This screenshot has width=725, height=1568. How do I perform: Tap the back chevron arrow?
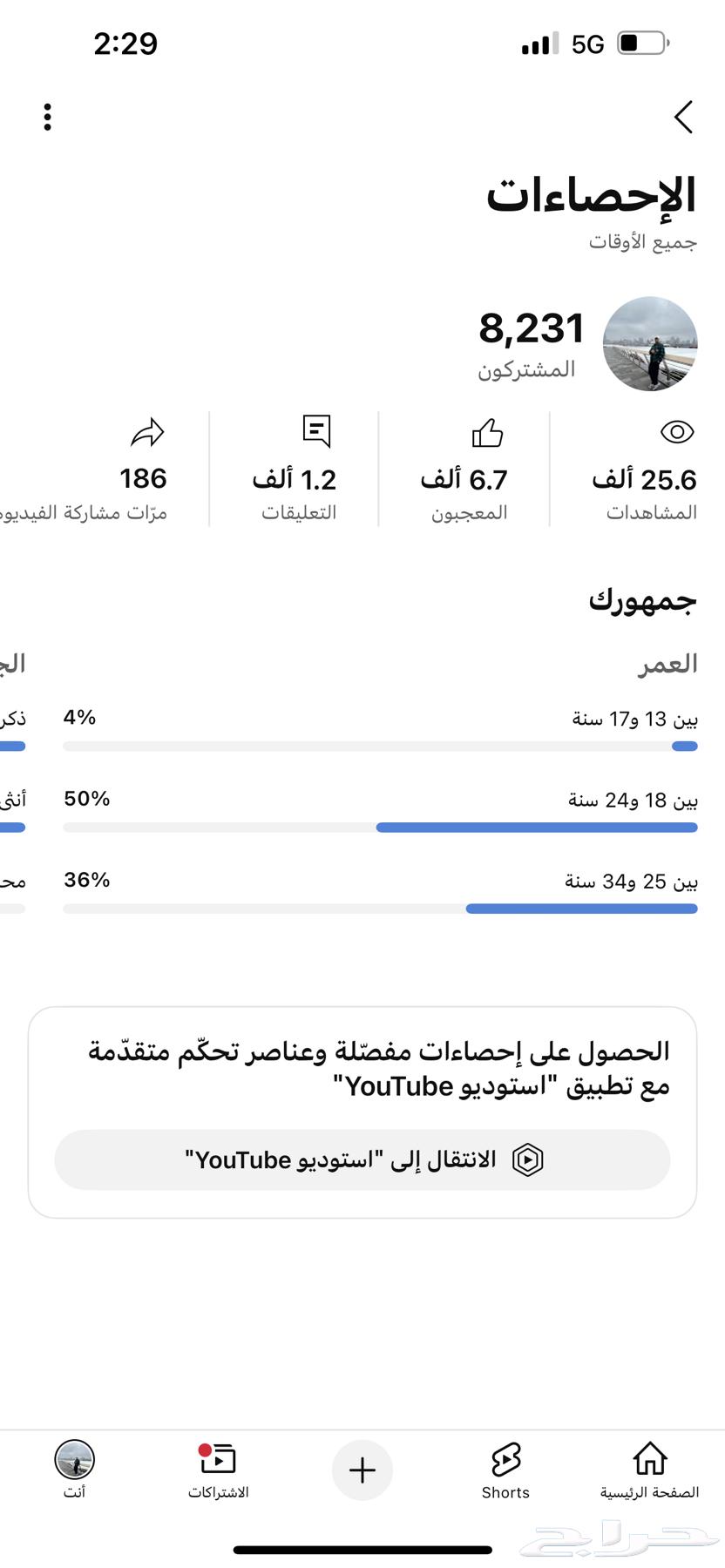[683, 117]
